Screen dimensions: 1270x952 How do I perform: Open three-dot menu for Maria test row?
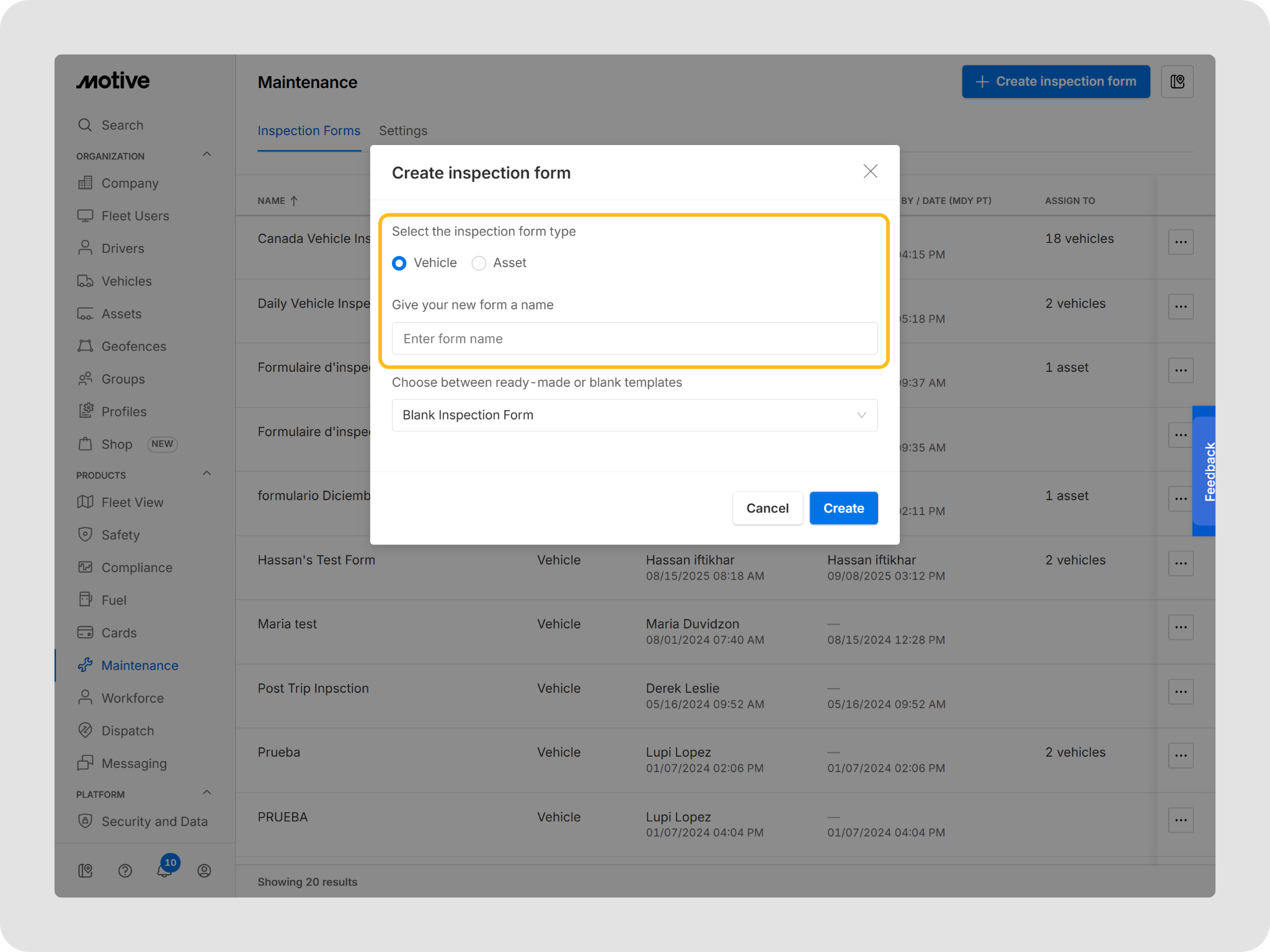(1180, 627)
